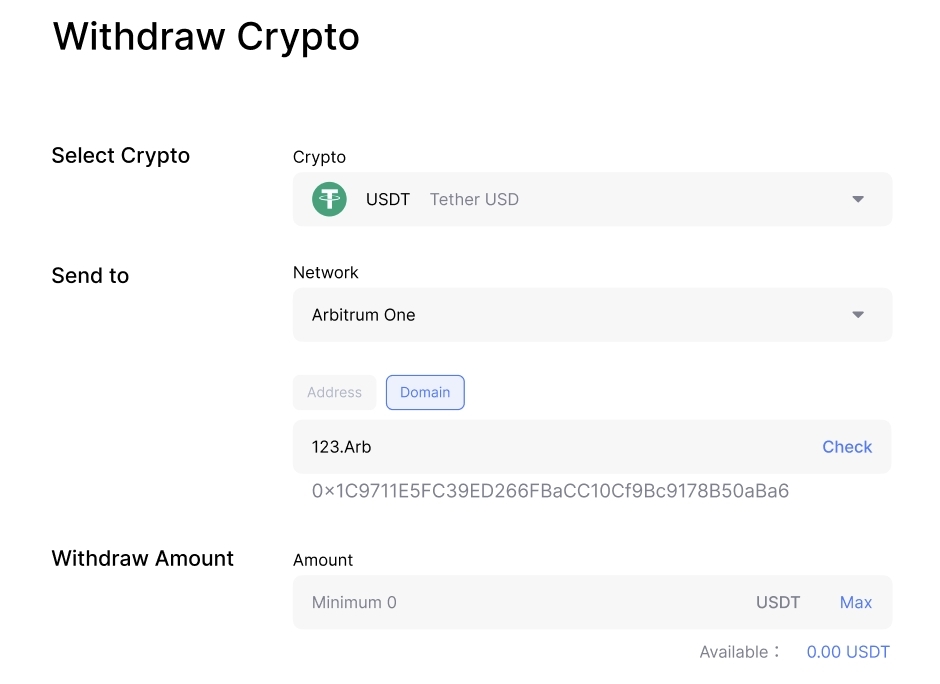
Task: Expand the Network dropdown arrow
Action: (x=857, y=315)
